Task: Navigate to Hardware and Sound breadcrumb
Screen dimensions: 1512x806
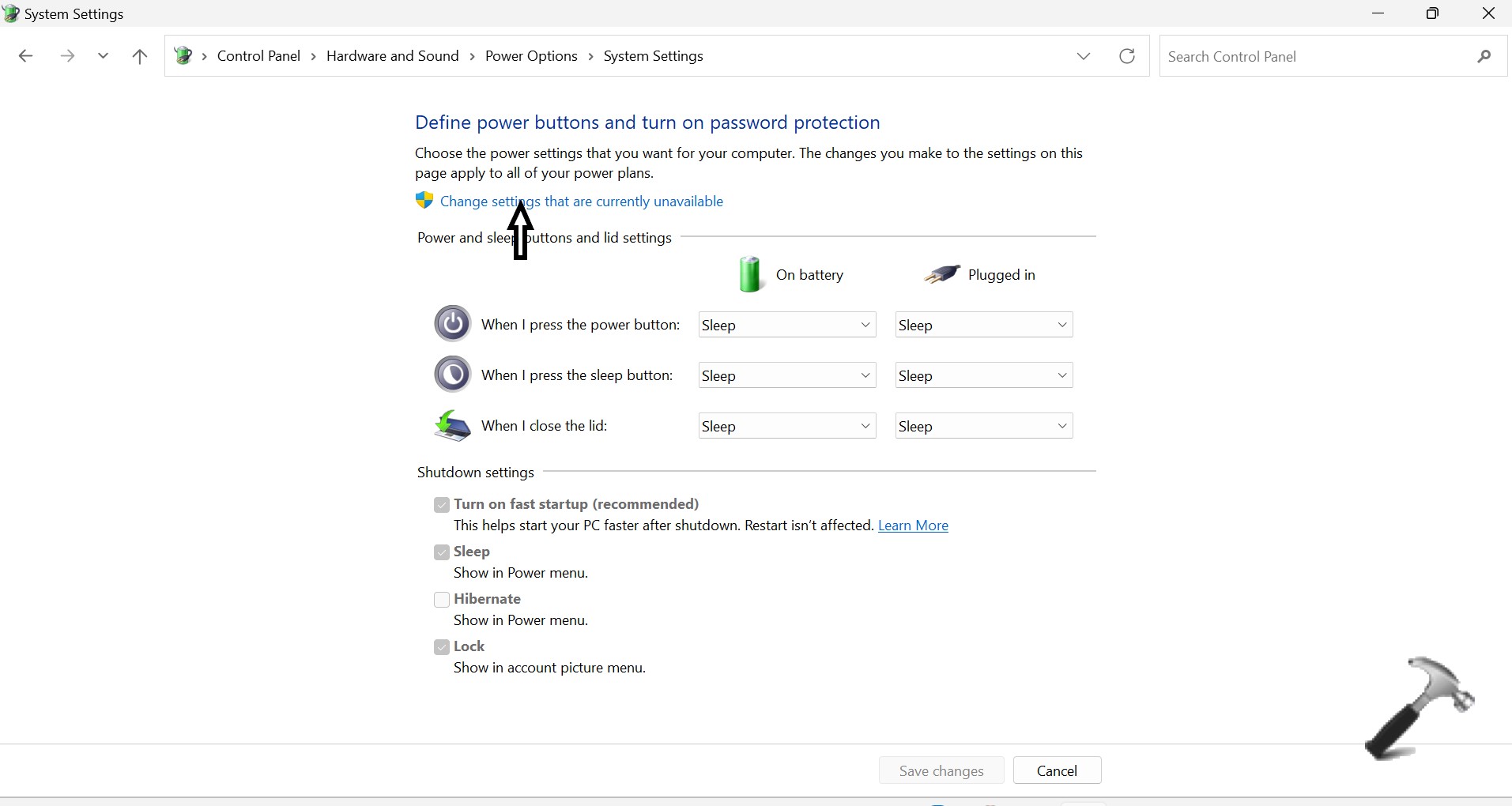Action: (392, 56)
